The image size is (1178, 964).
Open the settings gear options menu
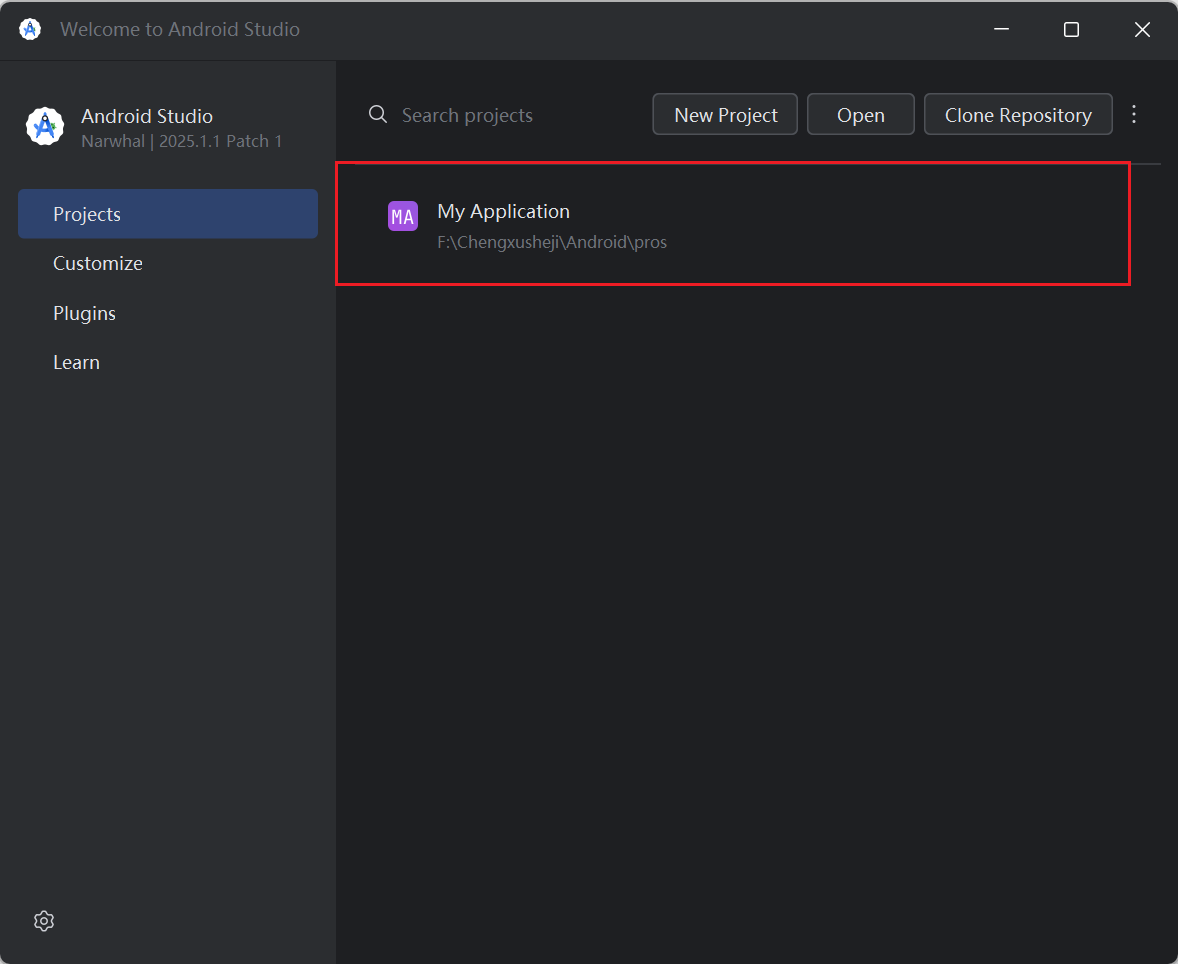click(44, 920)
